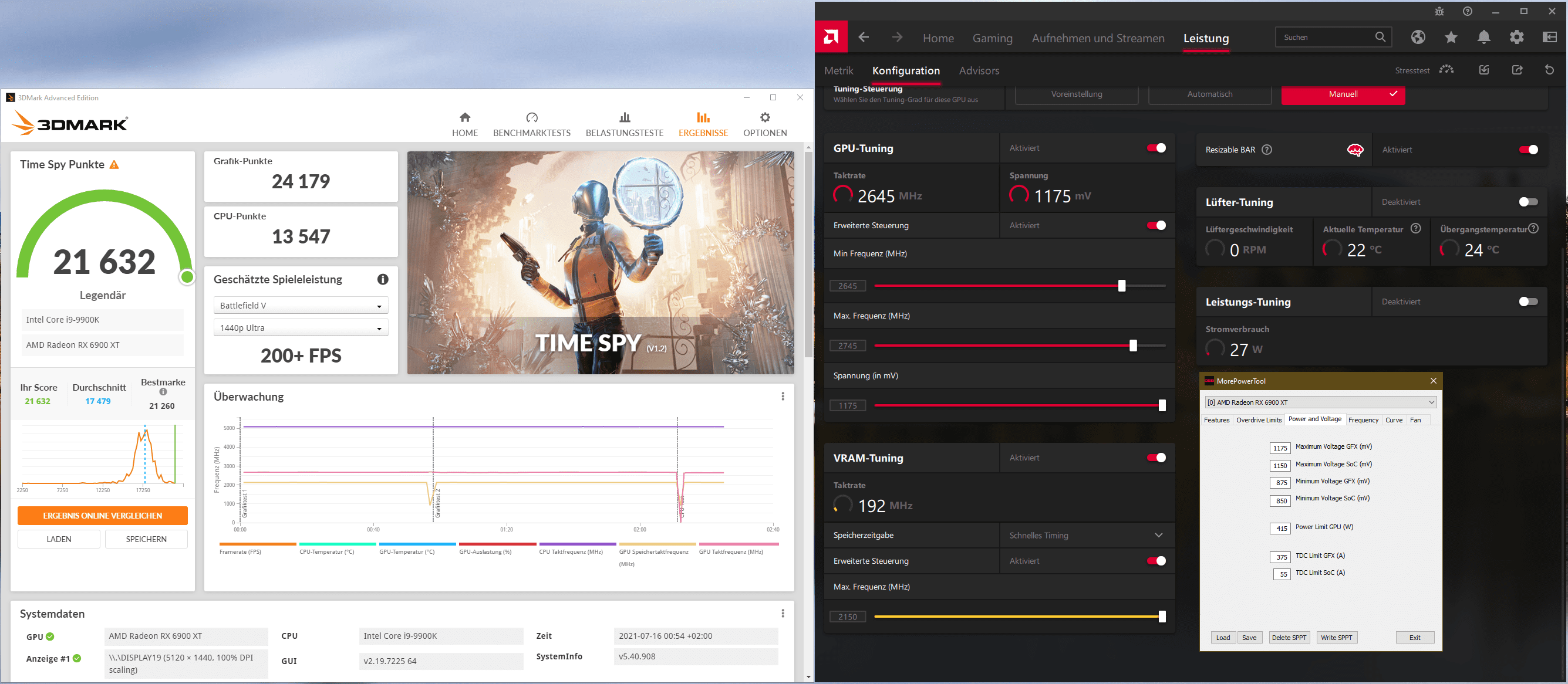Open Aktuelle Temperatur help icon
The width and height of the screenshot is (1568, 684).
point(1416,229)
